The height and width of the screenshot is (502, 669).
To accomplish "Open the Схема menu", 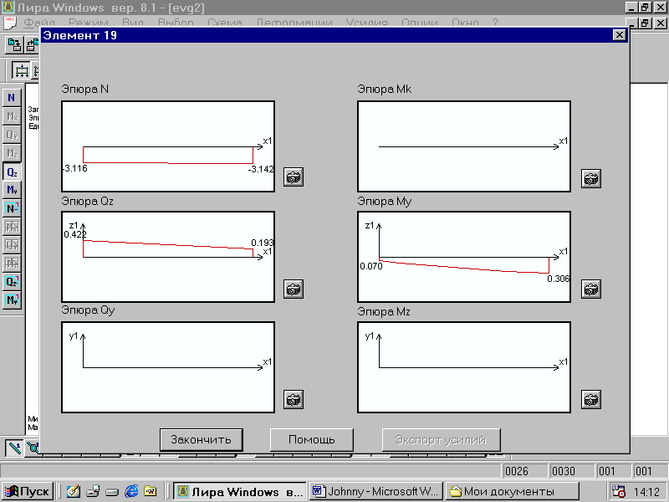I will tap(225, 22).
